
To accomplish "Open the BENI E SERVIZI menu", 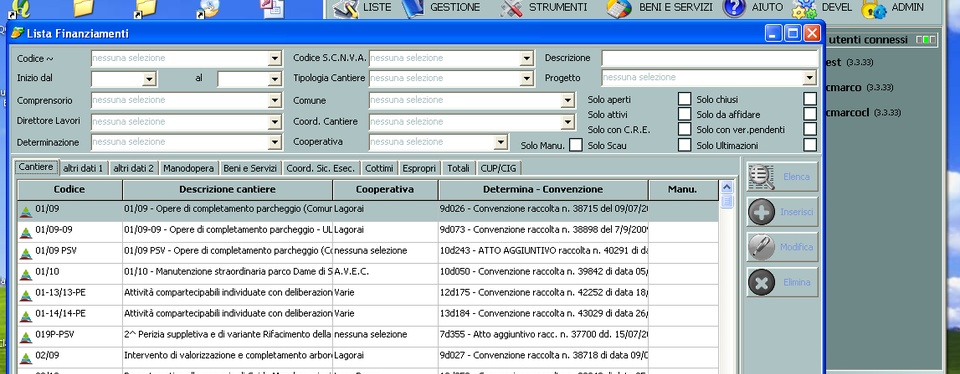I will [676, 7].
